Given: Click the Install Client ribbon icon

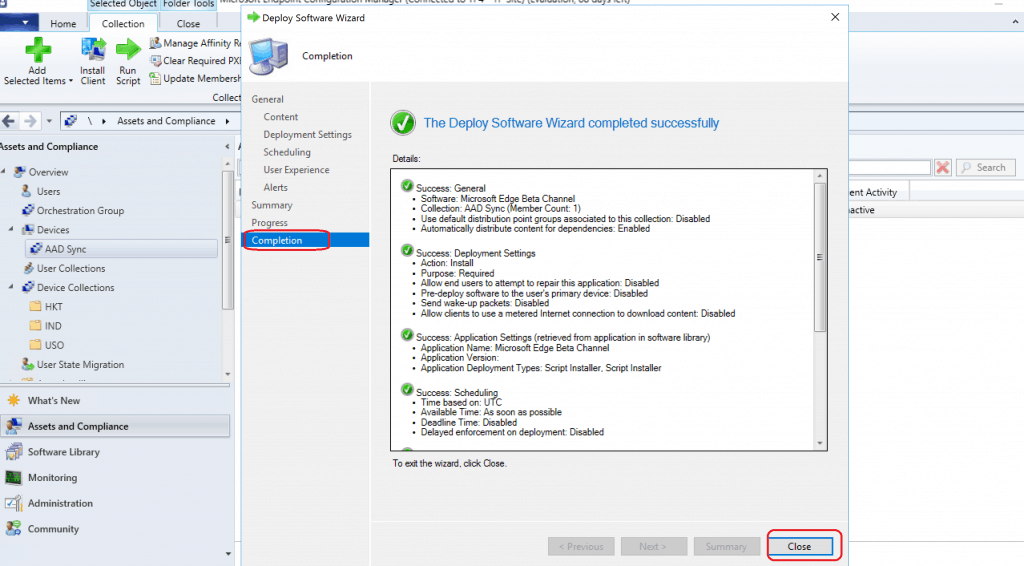Looking at the screenshot, I should click(x=93, y=50).
